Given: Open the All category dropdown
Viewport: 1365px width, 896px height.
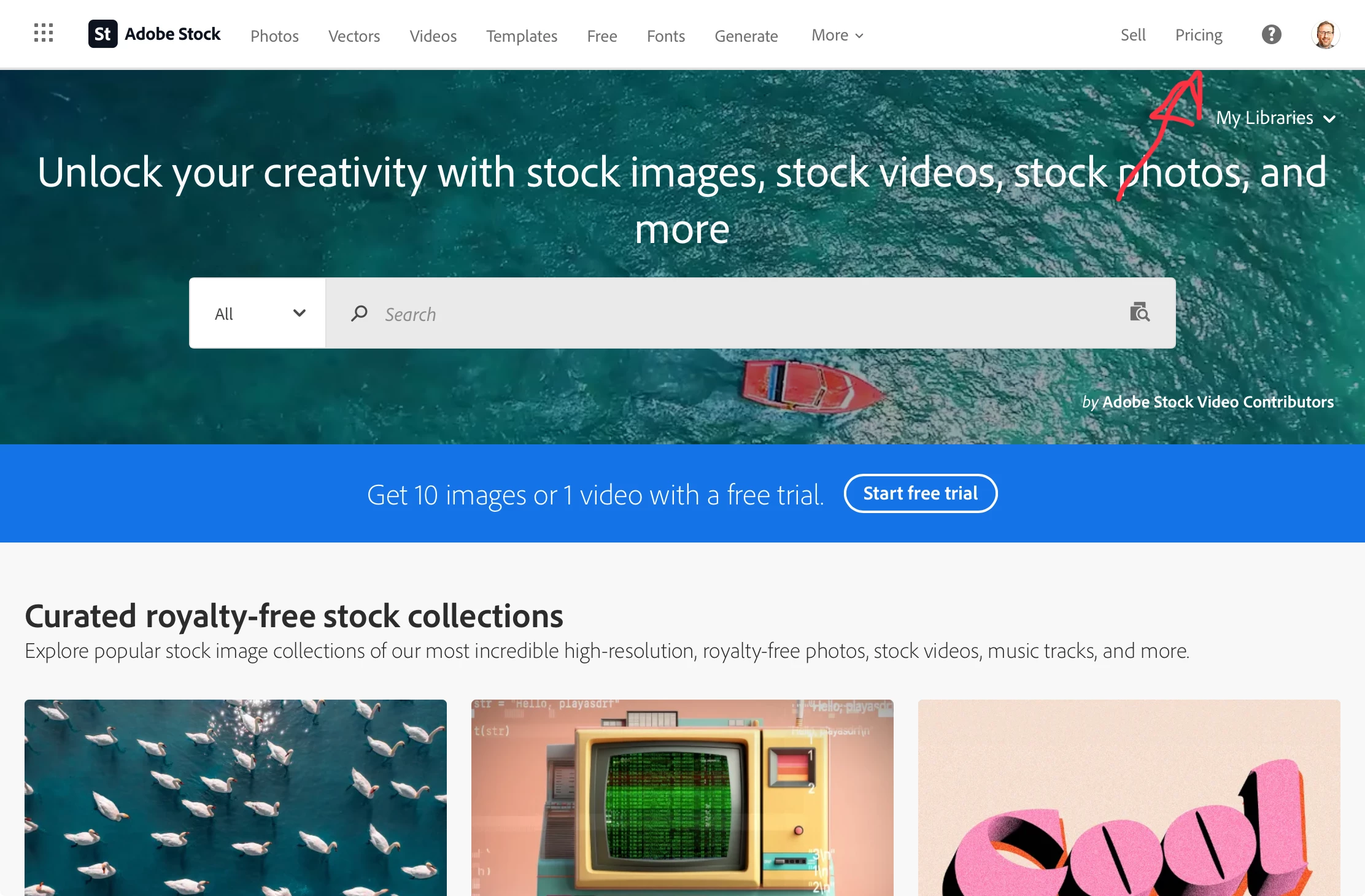Looking at the screenshot, I should 258,313.
